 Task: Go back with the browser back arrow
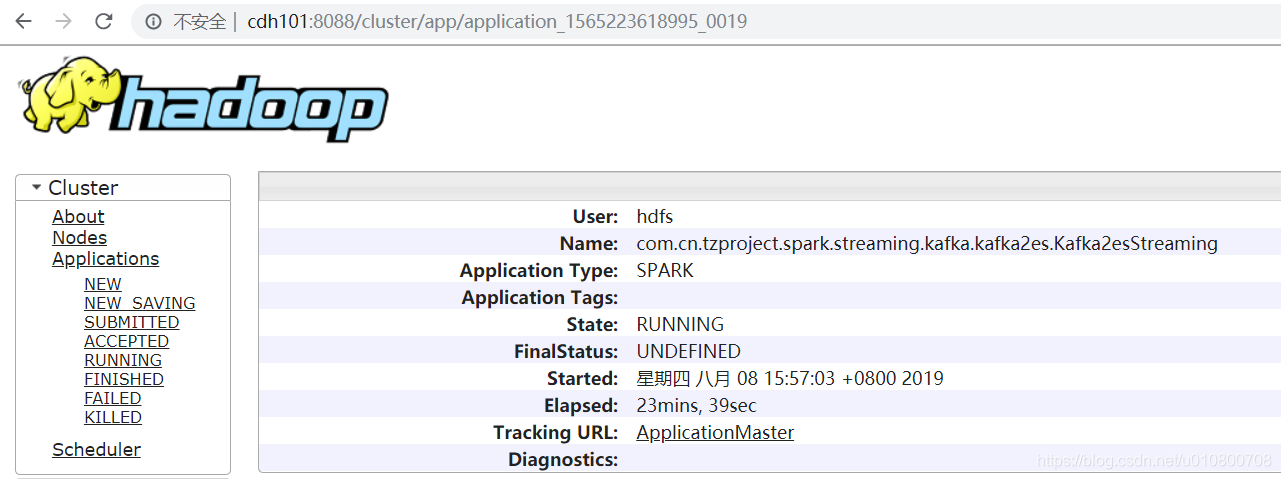23,21
